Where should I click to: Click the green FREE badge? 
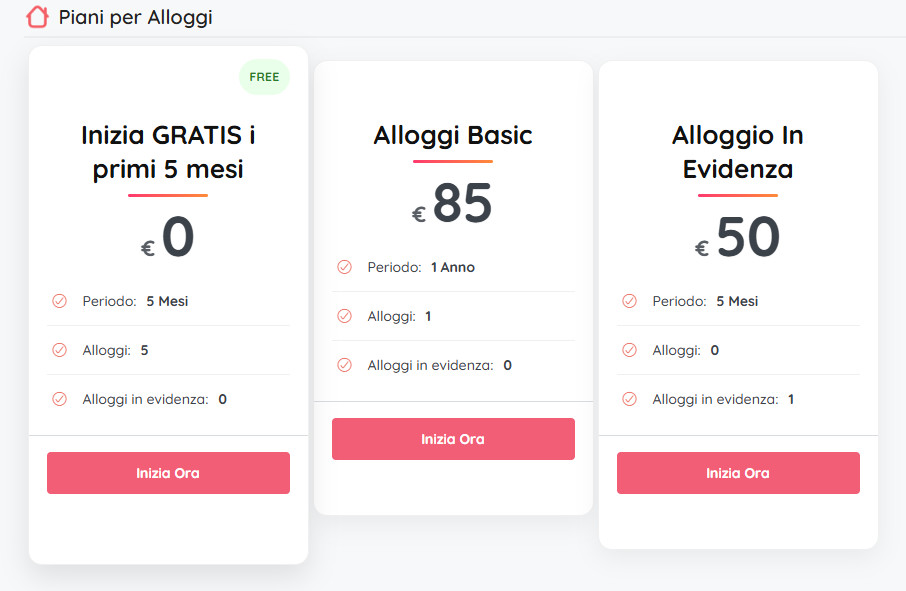pos(264,77)
